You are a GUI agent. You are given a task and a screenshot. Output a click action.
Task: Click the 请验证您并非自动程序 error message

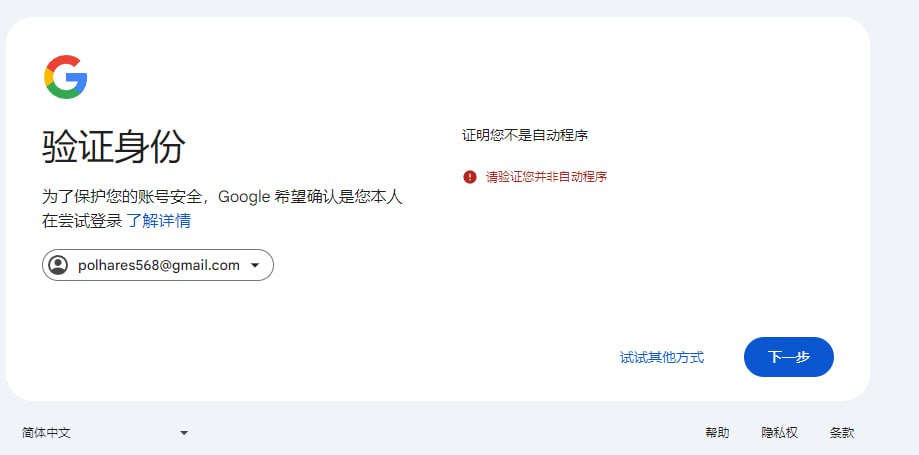pos(546,176)
